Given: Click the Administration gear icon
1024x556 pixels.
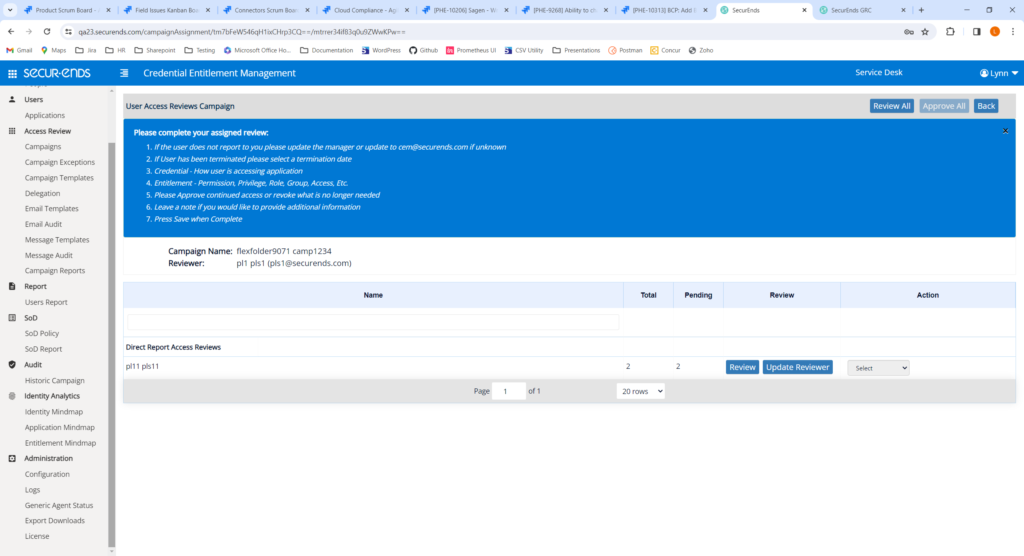Looking at the screenshot, I should (x=12, y=459).
